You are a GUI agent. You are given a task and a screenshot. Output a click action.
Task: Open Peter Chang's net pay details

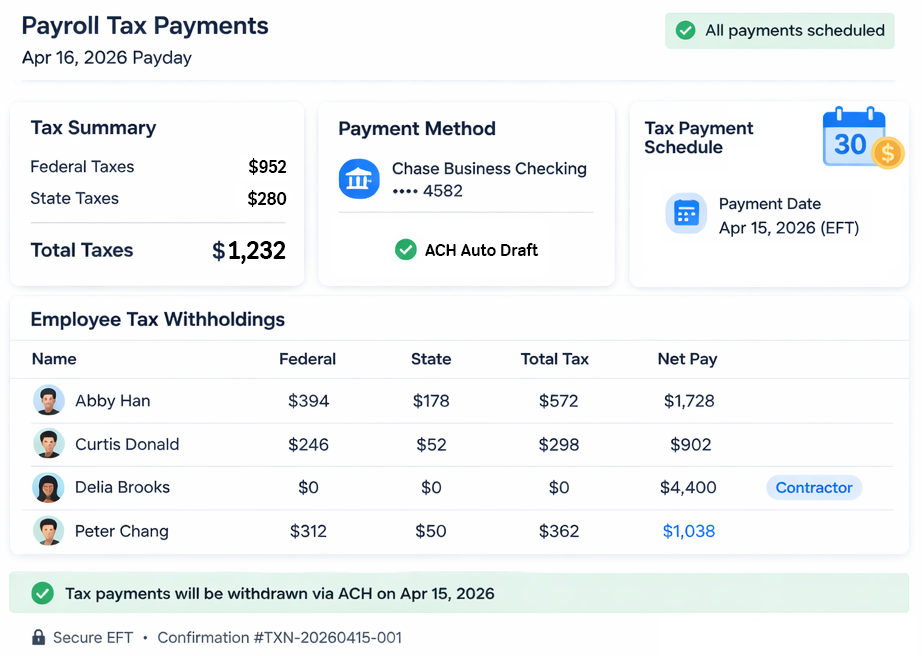pyautogui.click(x=689, y=531)
